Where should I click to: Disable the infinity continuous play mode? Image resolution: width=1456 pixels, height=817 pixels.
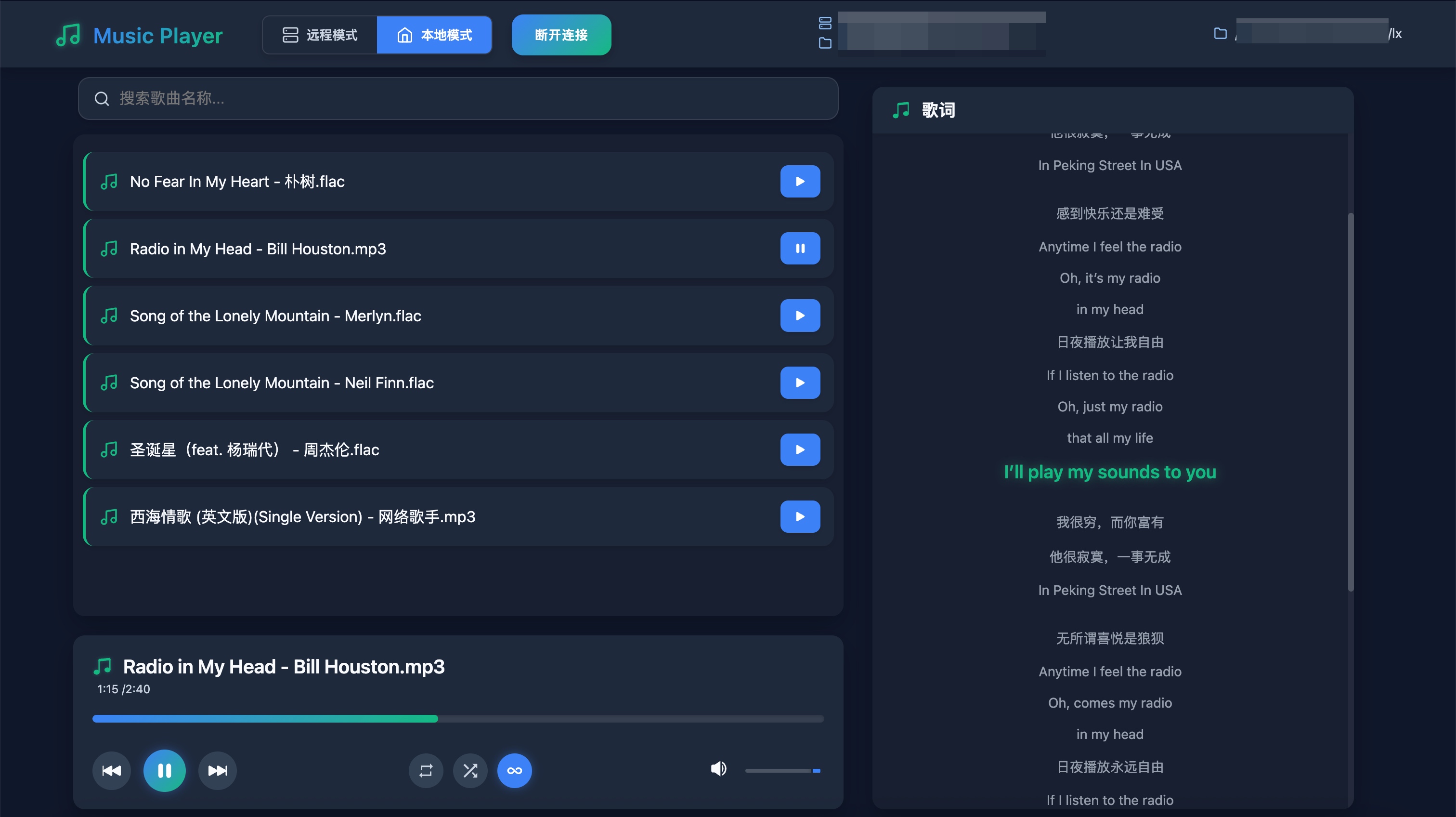[514, 771]
